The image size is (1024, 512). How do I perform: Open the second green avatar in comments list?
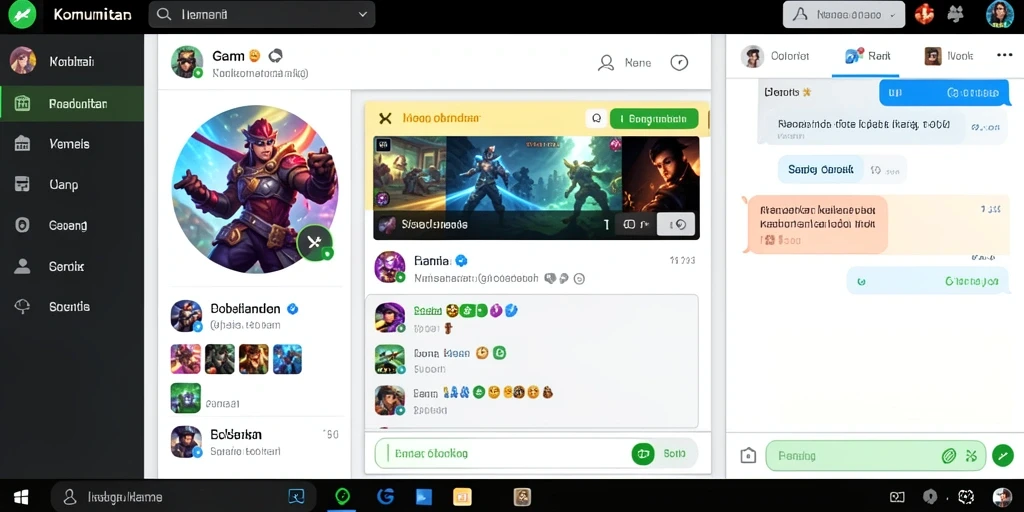pos(390,359)
